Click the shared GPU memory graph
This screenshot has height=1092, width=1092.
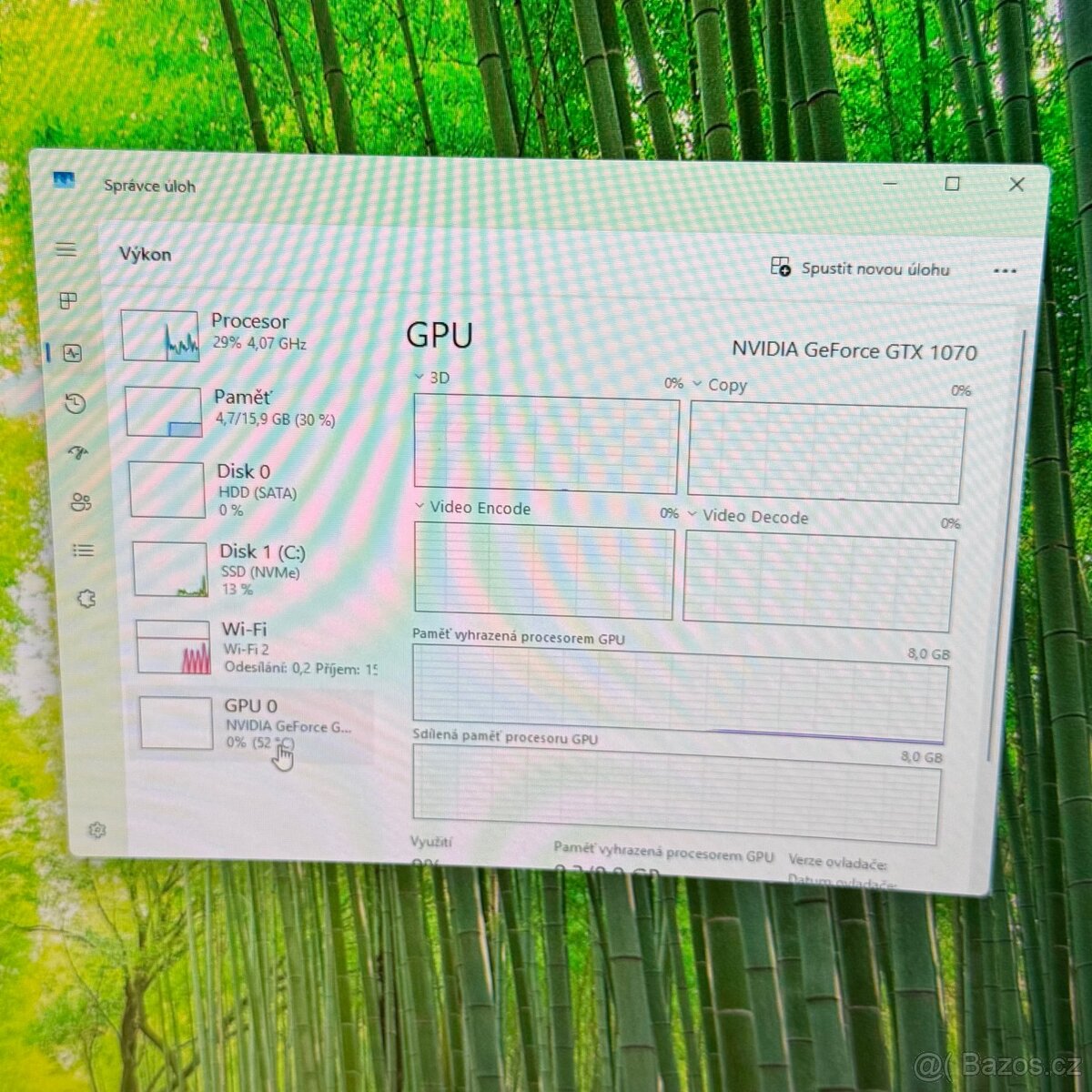pyautogui.click(x=676, y=794)
